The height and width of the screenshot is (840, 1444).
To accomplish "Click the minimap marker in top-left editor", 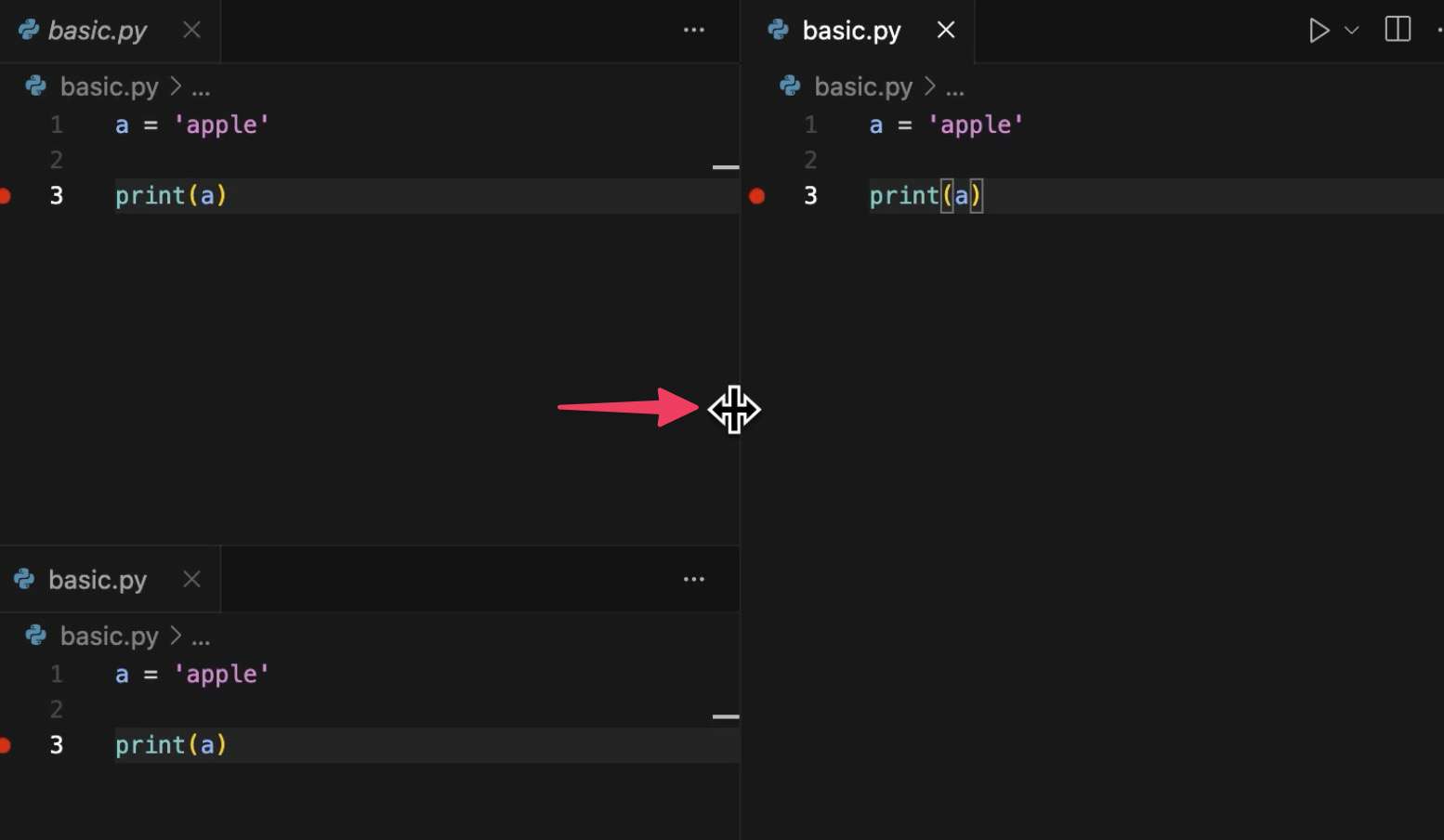I will (726, 167).
